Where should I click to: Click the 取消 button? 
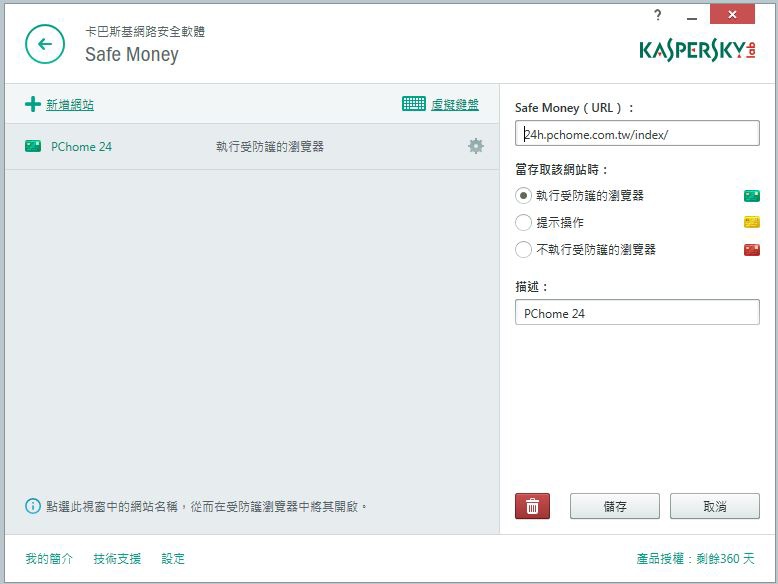[714, 506]
